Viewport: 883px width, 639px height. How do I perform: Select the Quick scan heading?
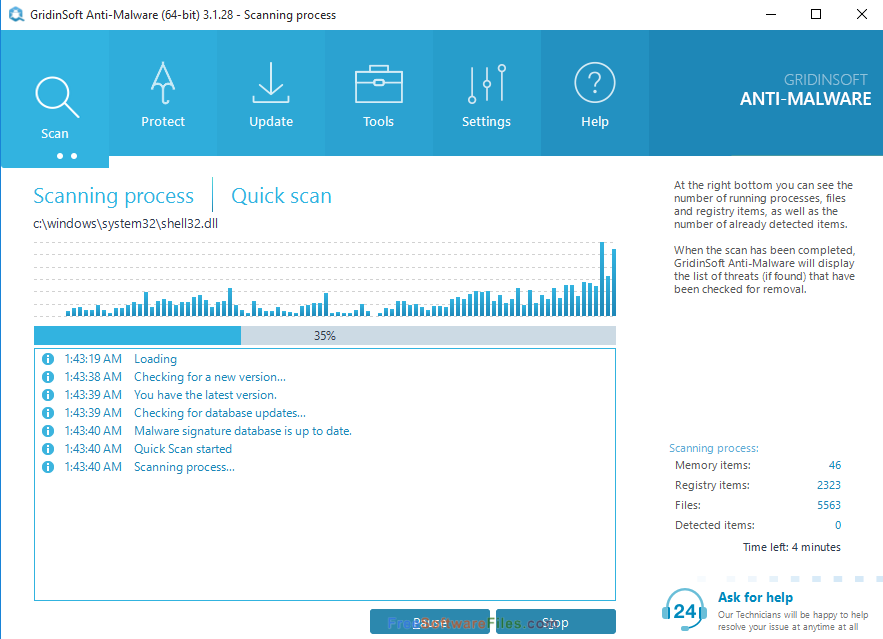tap(281, 196)
